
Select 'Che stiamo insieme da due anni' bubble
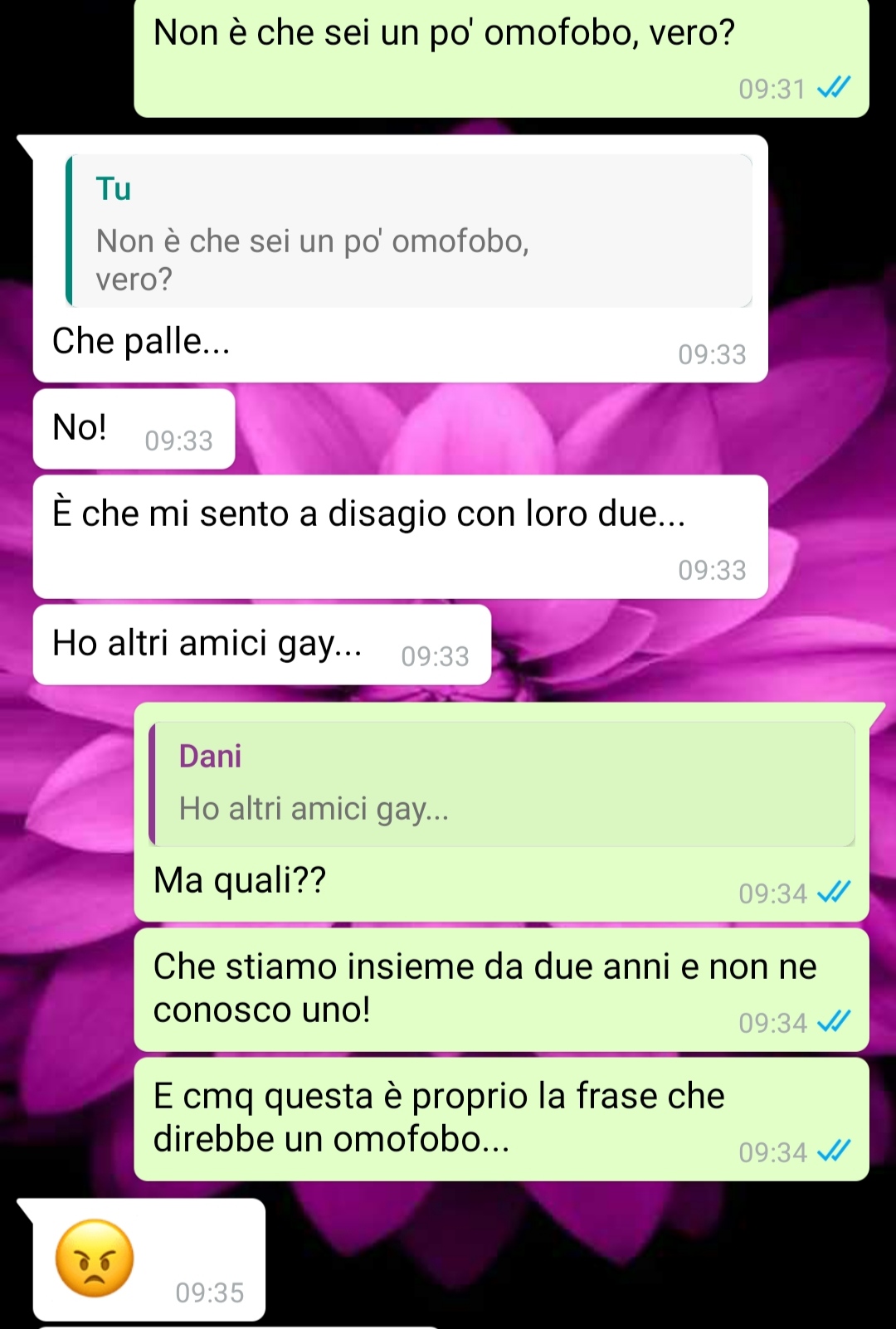click(501, 990)
